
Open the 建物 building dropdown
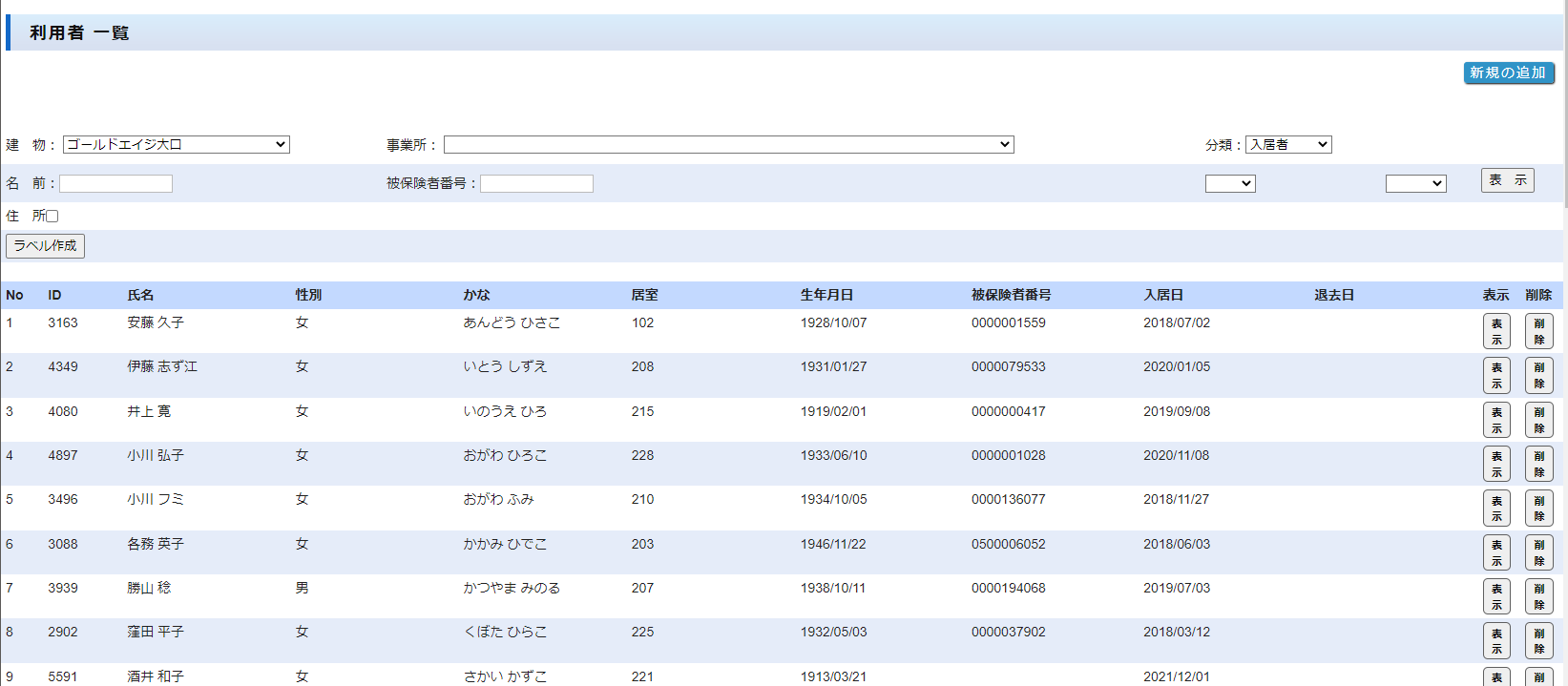tap(176, 145)
